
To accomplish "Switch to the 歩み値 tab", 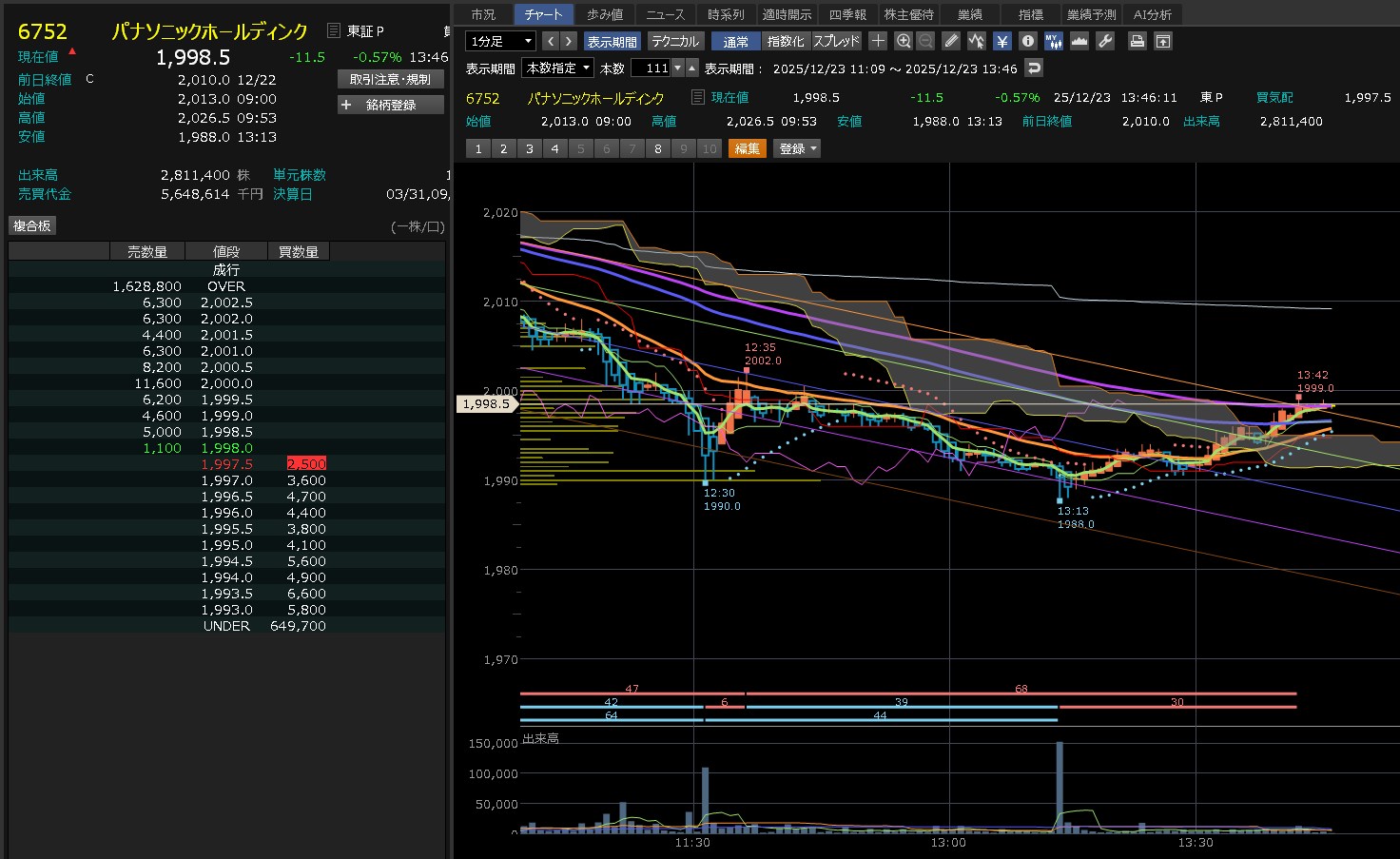I will (605, 14).
